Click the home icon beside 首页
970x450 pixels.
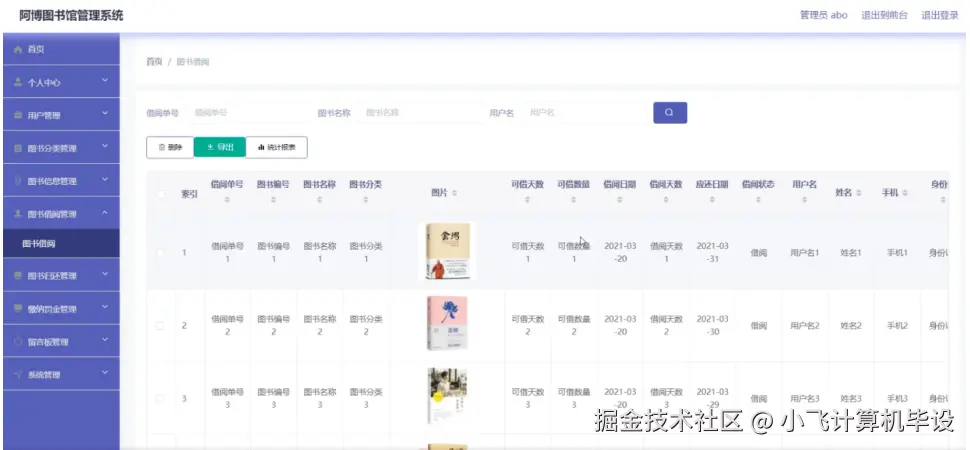coord(18,50)
